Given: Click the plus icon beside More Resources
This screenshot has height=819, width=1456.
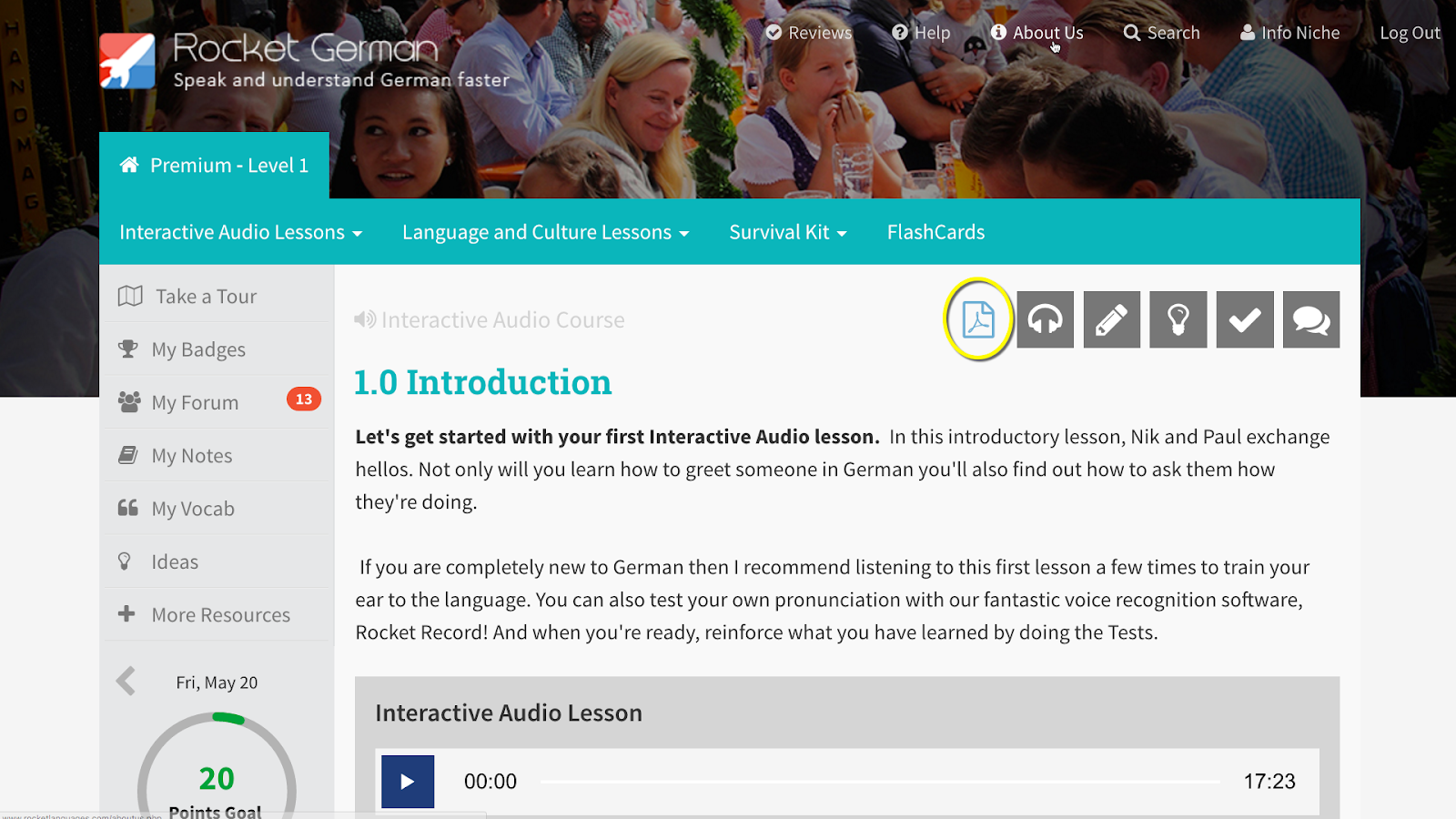Looking at the screenshot, I should click(126, 614).
